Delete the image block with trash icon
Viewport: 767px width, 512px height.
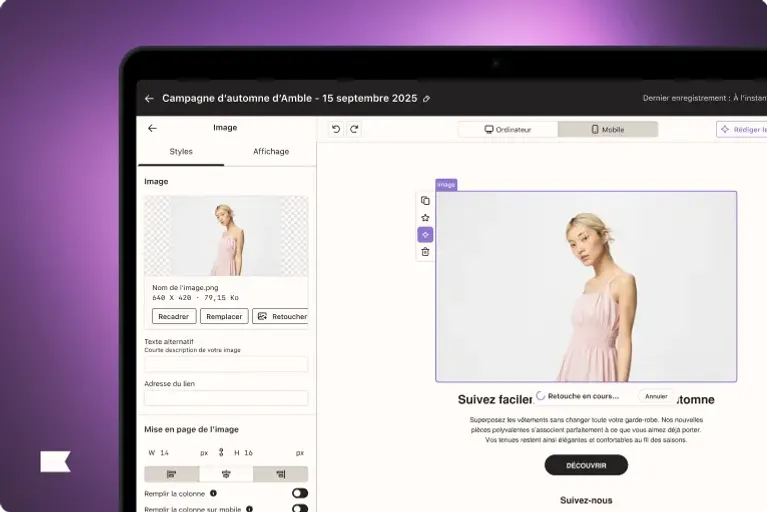click(425, 252)
